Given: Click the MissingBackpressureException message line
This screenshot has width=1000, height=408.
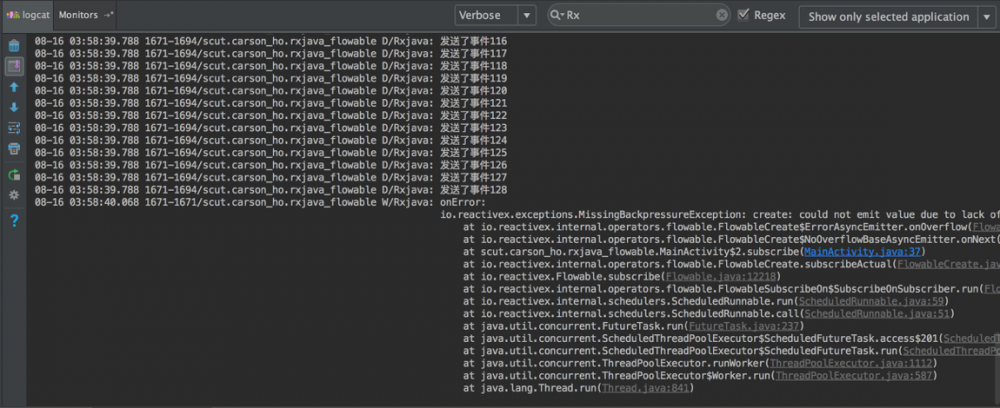Looking at the screenshot, I should [720, 215].
